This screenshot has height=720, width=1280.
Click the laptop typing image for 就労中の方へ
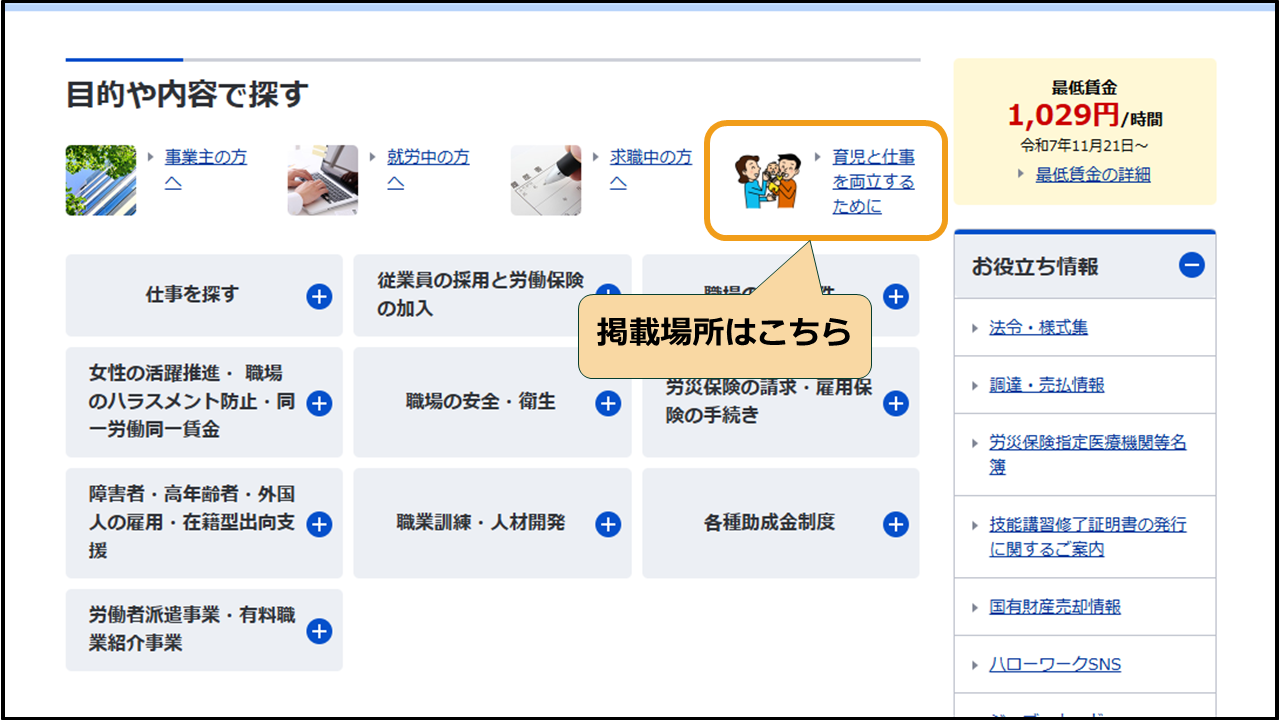pyautogui.click(x=323, y=180)
